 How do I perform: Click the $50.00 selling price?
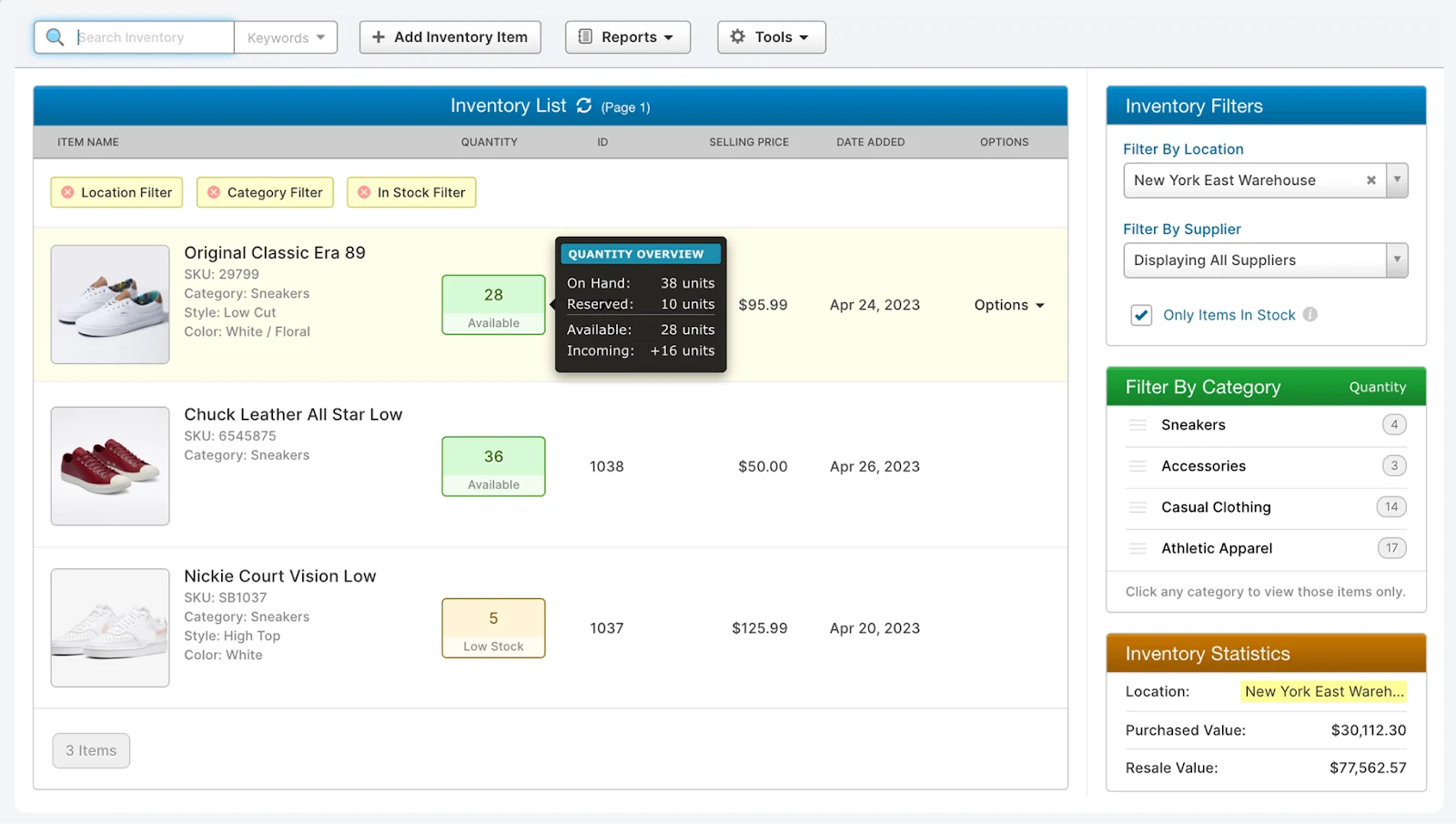763,466
